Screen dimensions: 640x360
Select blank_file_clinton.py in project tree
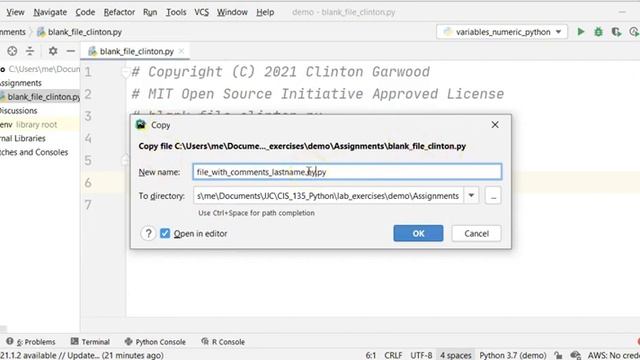click(x=40, y=97)
